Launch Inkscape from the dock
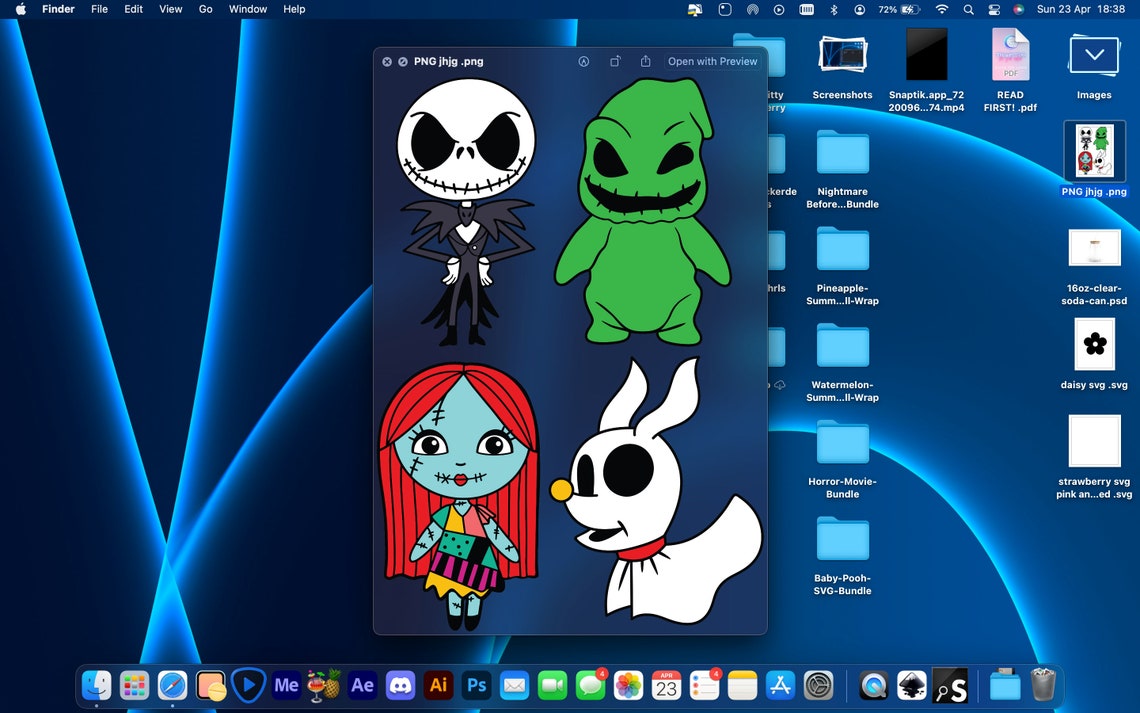The image size is (1140, 713). (911, 686)
